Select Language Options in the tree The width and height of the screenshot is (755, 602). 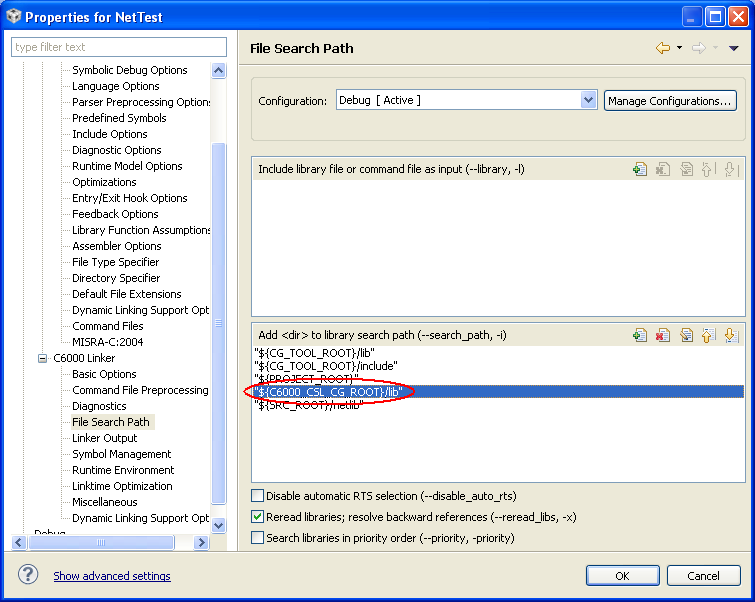click(x=116, y=86)
